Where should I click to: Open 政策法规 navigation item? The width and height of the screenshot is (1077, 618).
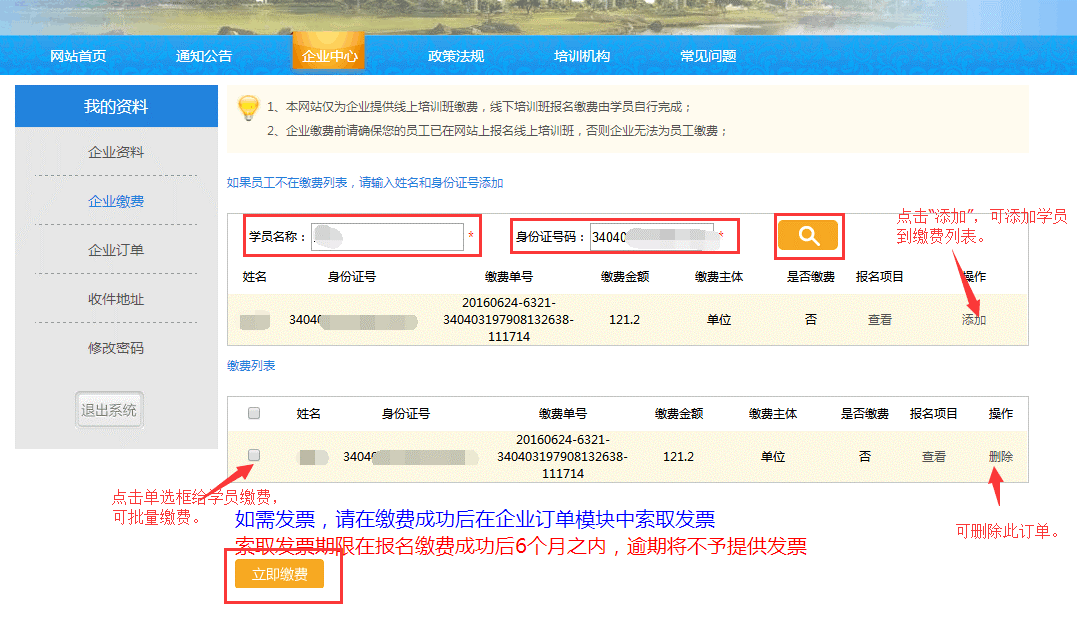456,56
